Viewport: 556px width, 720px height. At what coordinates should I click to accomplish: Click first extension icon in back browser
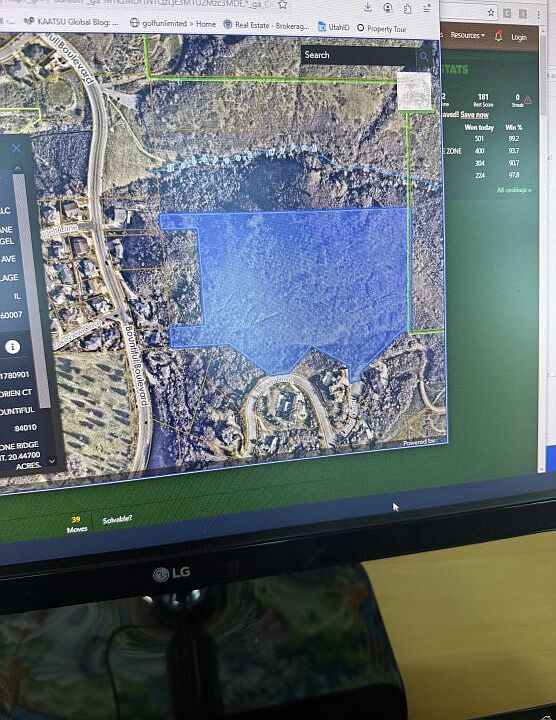[507, 13]
